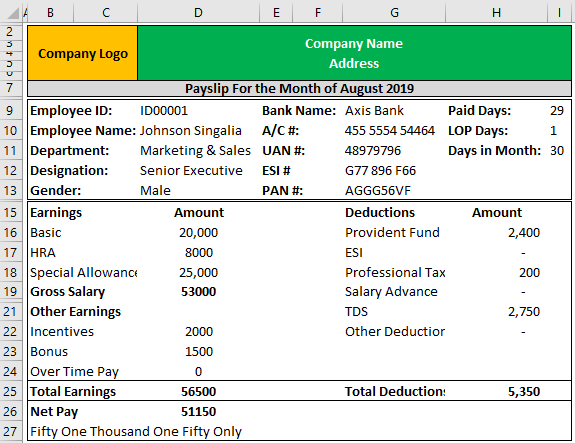Click the Earnings heading

(x=56, y=213)
